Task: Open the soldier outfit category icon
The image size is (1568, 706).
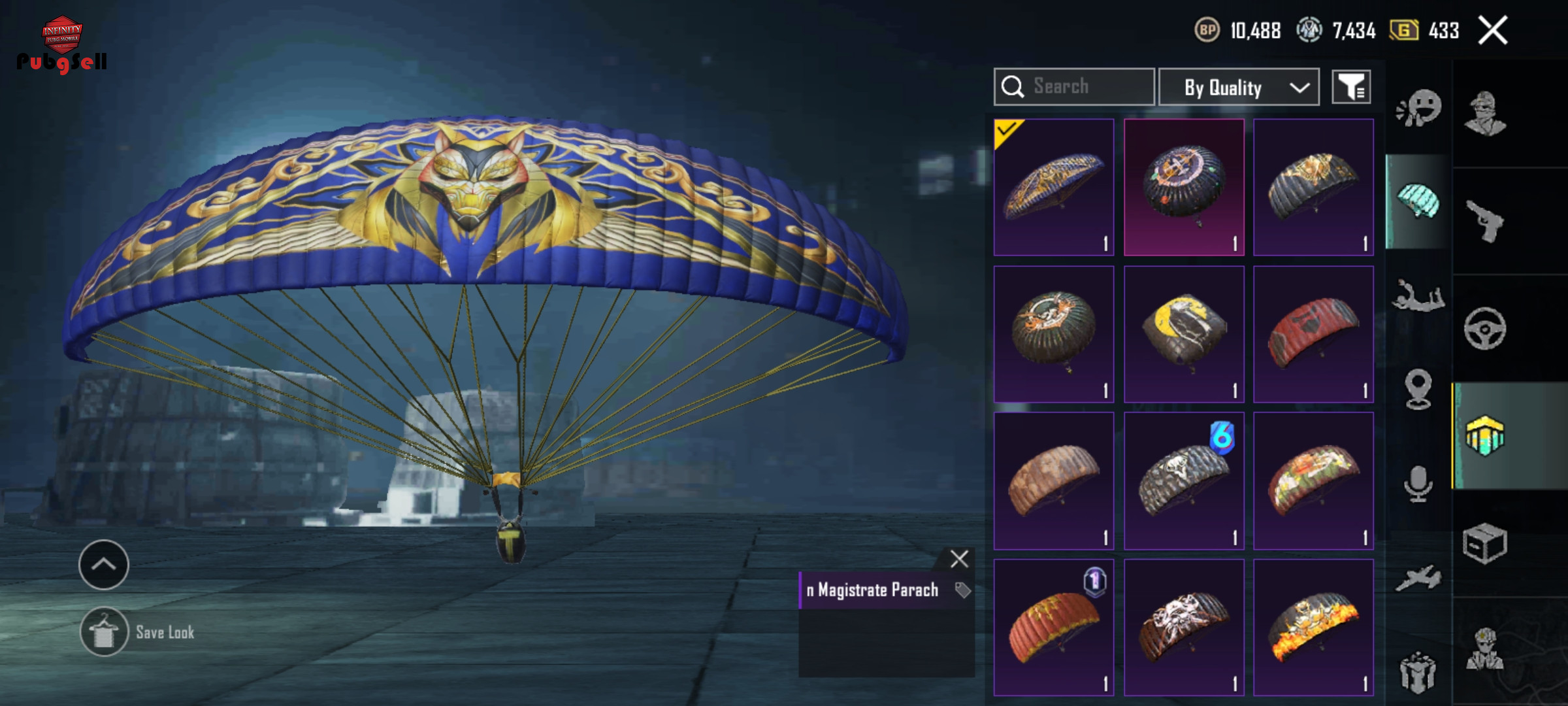Action: (1485, 113)
